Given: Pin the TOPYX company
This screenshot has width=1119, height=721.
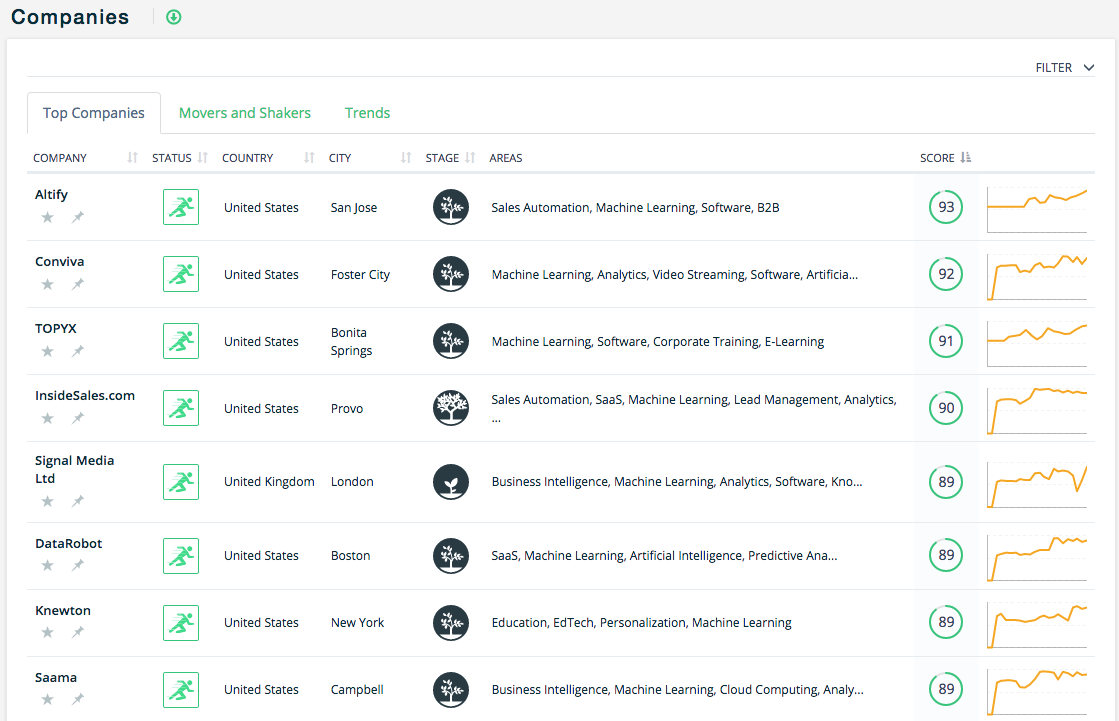Looking at the screenshot, I should (x=78, y=351).
